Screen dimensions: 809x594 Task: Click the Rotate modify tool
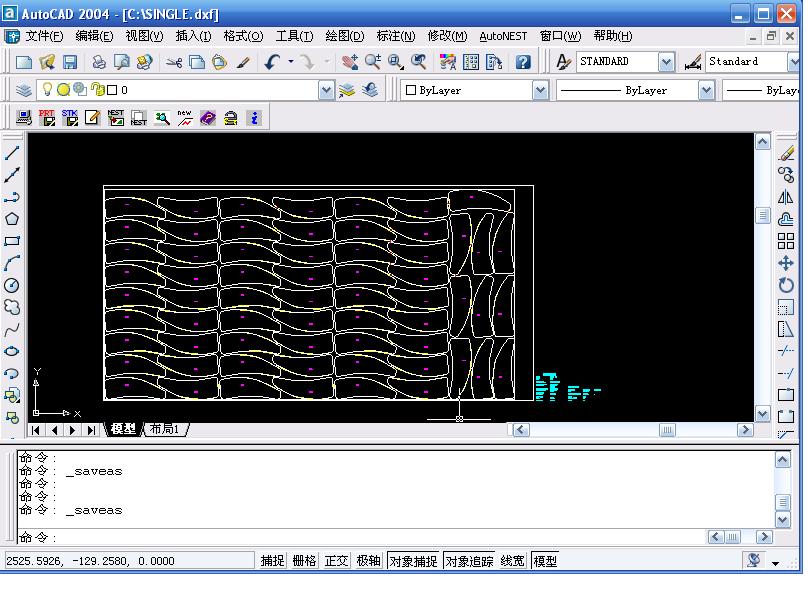coord(786,285)
